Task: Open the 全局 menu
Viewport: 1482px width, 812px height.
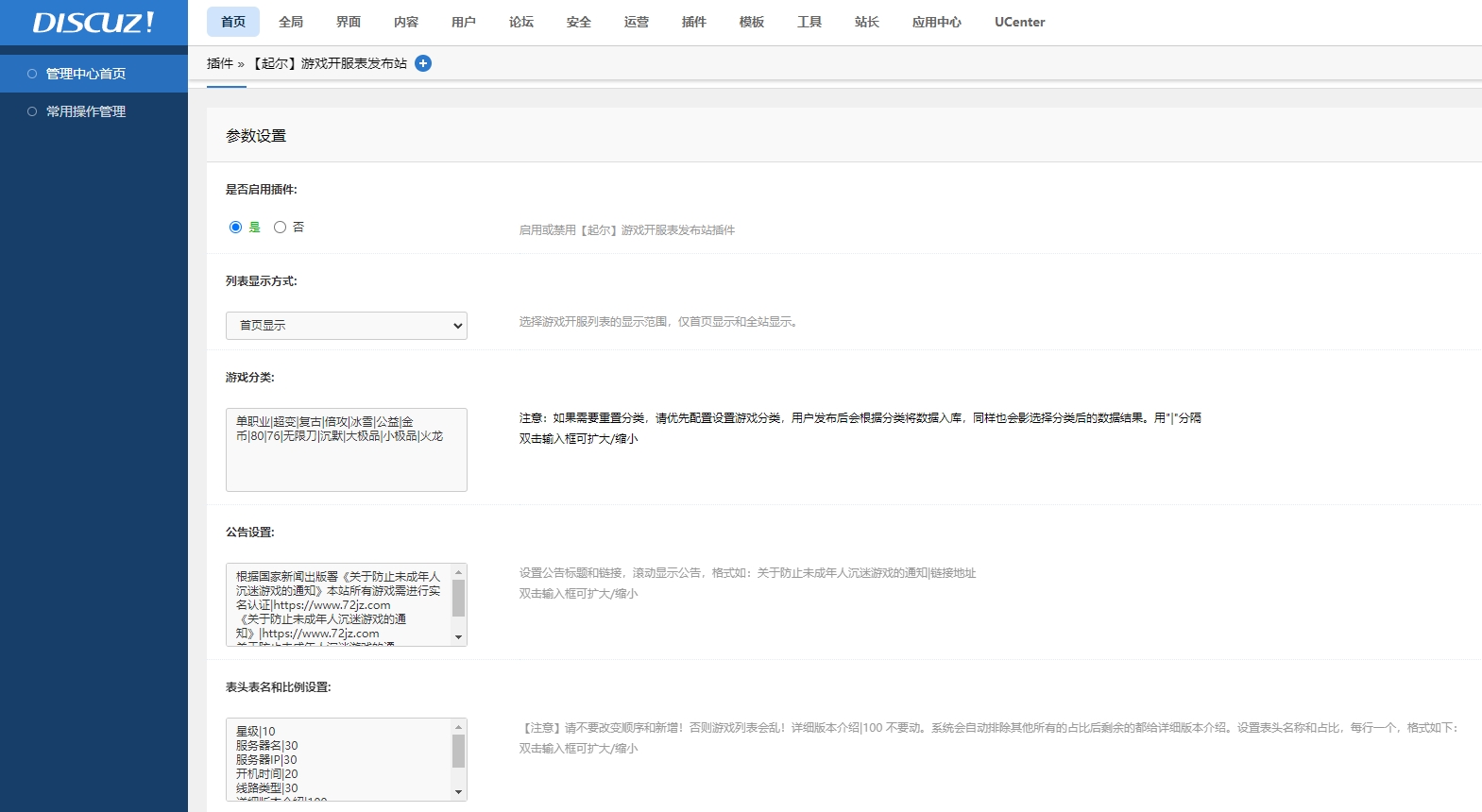Action: click(x=291, y=22)
